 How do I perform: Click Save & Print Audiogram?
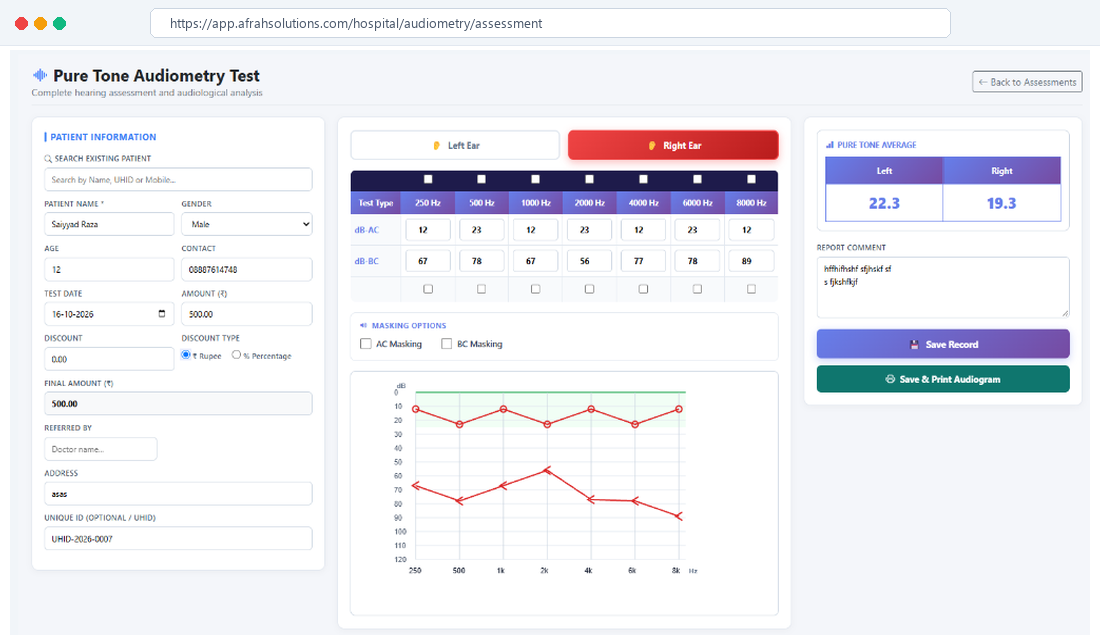943,379
